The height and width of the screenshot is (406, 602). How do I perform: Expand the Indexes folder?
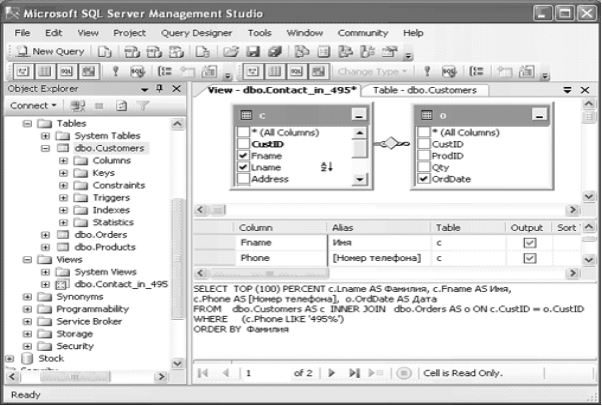pos(63,210)
